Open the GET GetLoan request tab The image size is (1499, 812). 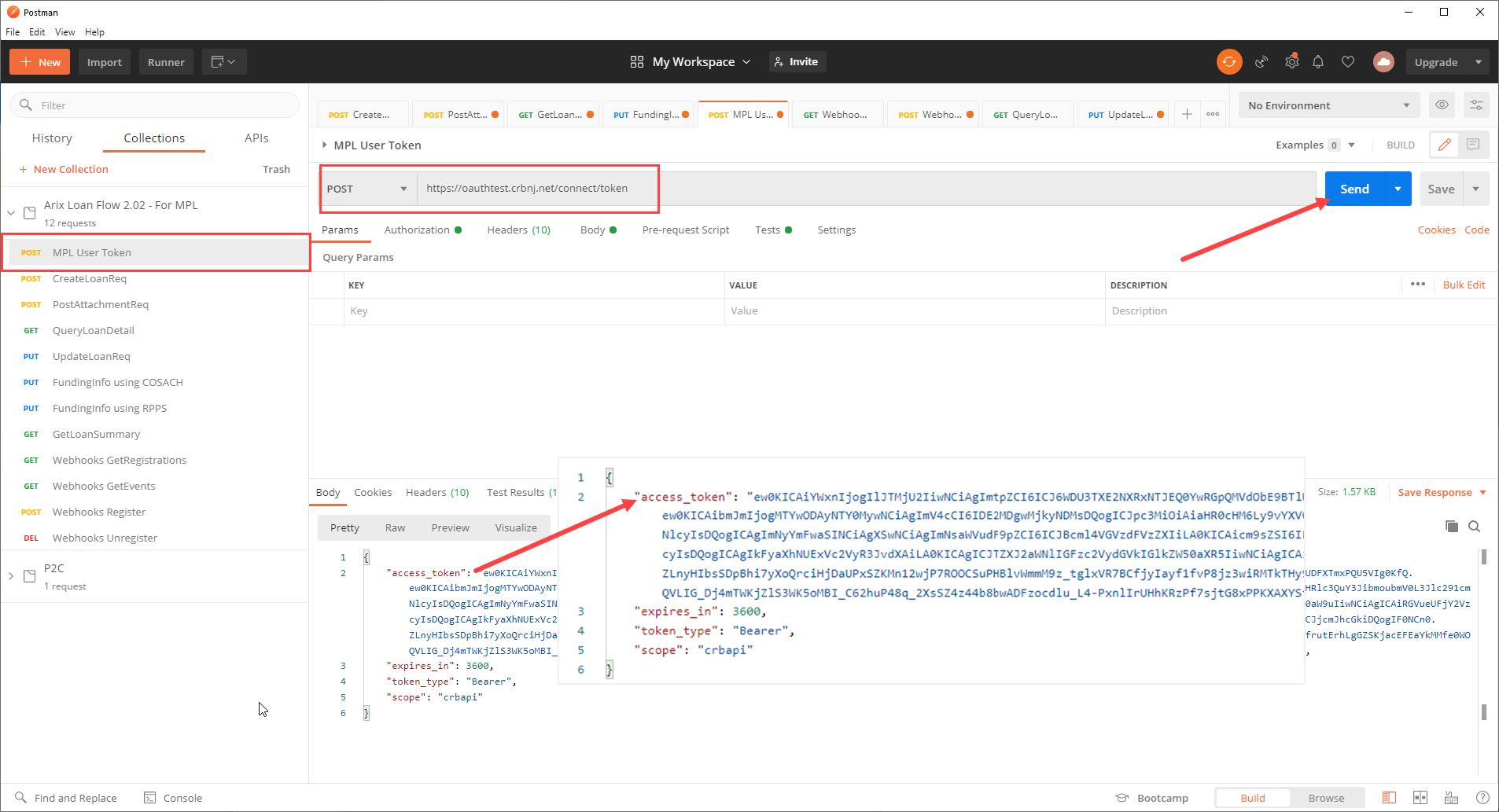[553, 114]
